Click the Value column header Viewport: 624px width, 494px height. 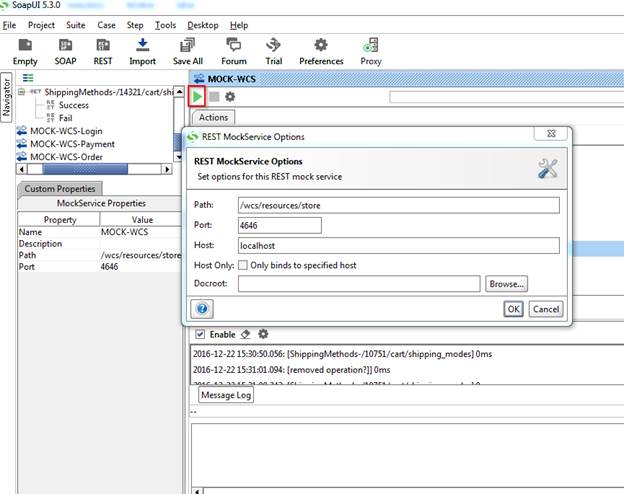coord(141,219)
